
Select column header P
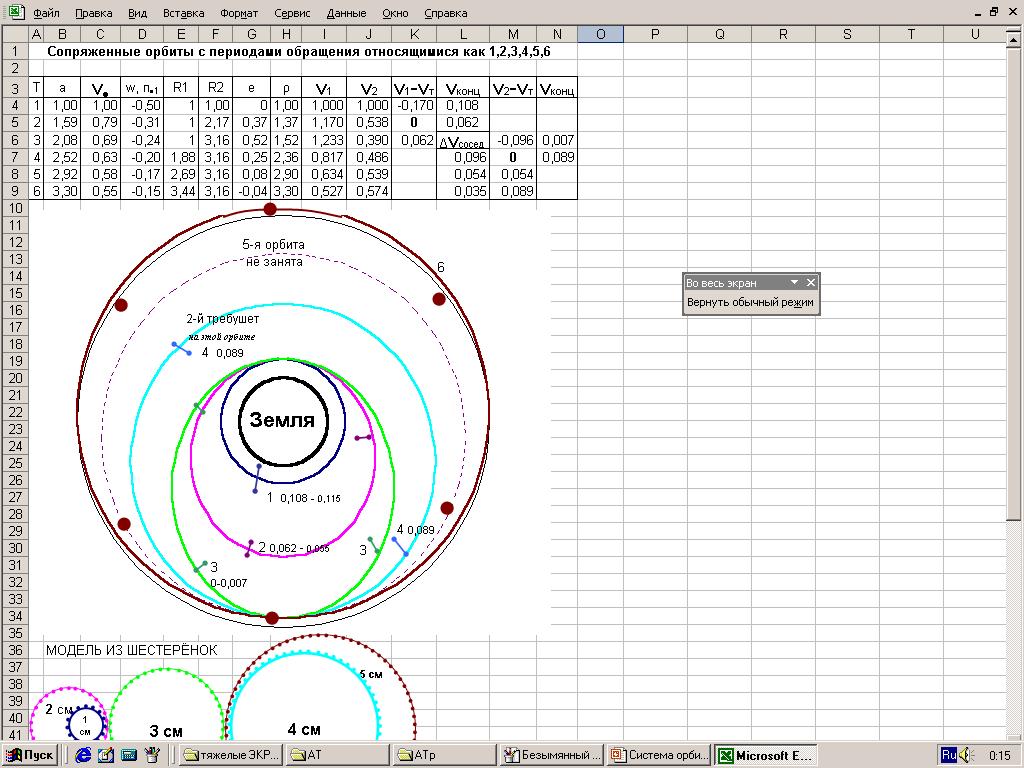point(655,34)
